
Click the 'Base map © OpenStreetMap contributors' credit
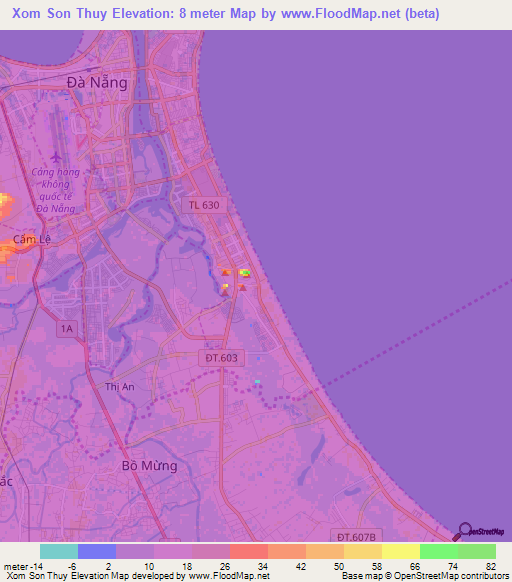[425, 576]
